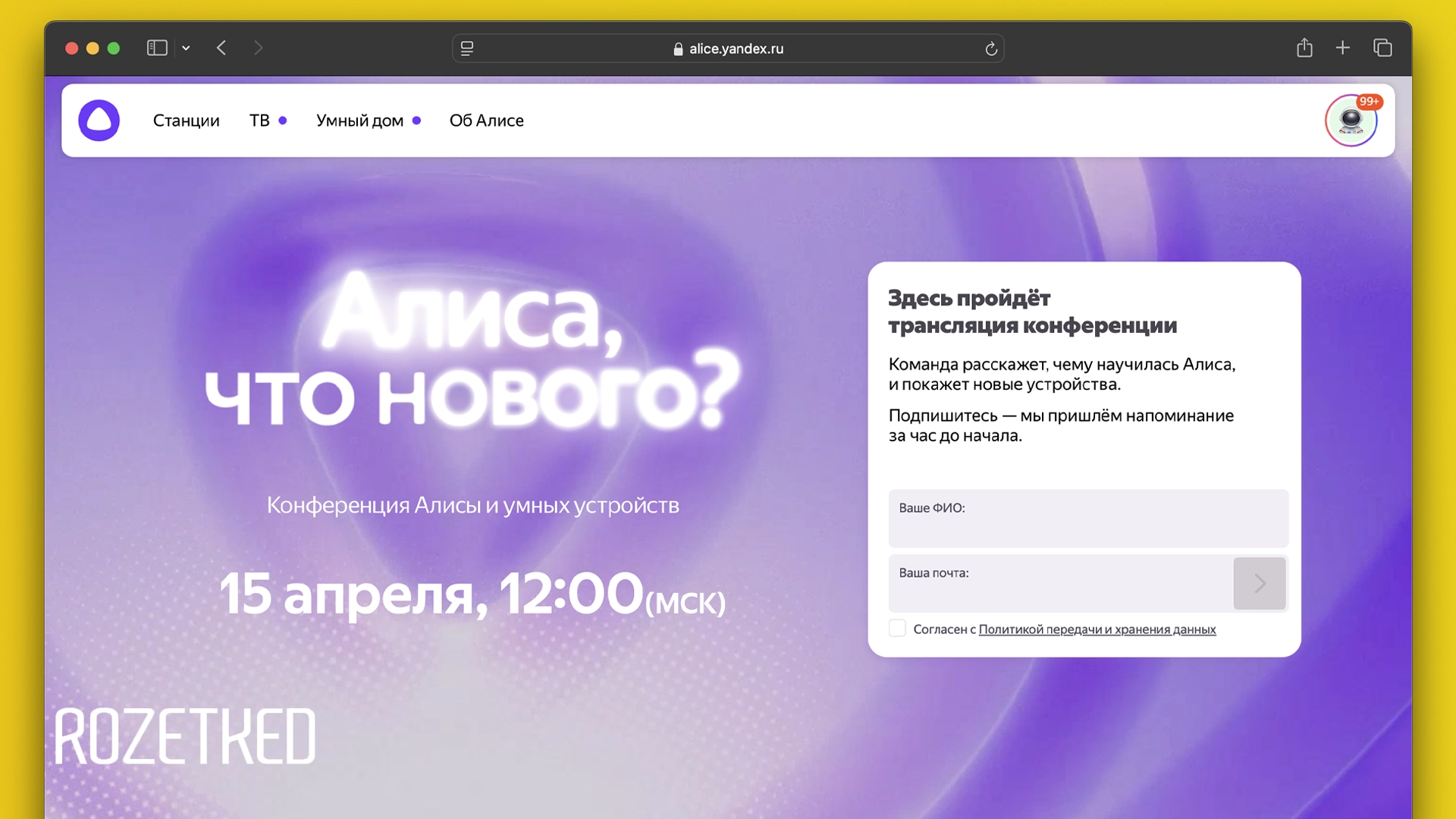
Task: Go back with the back arrow
Action: coord(221,48)
